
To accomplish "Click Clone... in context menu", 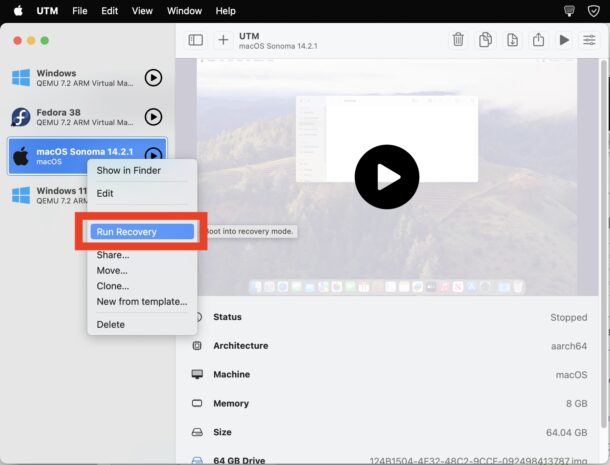I will click(113, 286).
